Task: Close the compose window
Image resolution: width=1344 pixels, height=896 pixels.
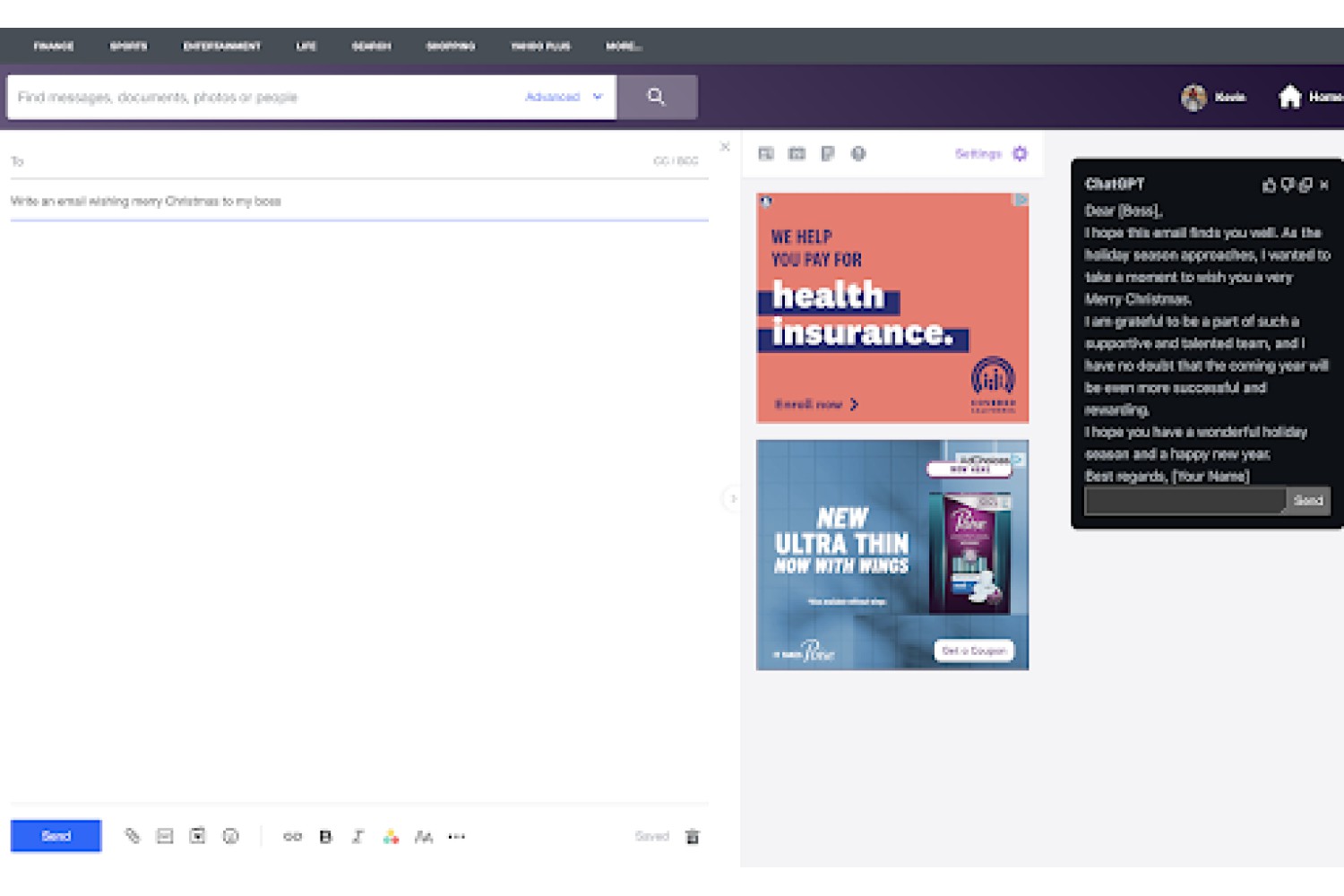Action: pos(725,146)
